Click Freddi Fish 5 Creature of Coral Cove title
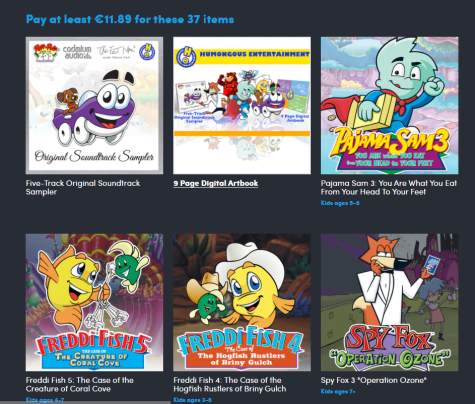Viewport: 475px width, 404px height. (x=80, y=384)
